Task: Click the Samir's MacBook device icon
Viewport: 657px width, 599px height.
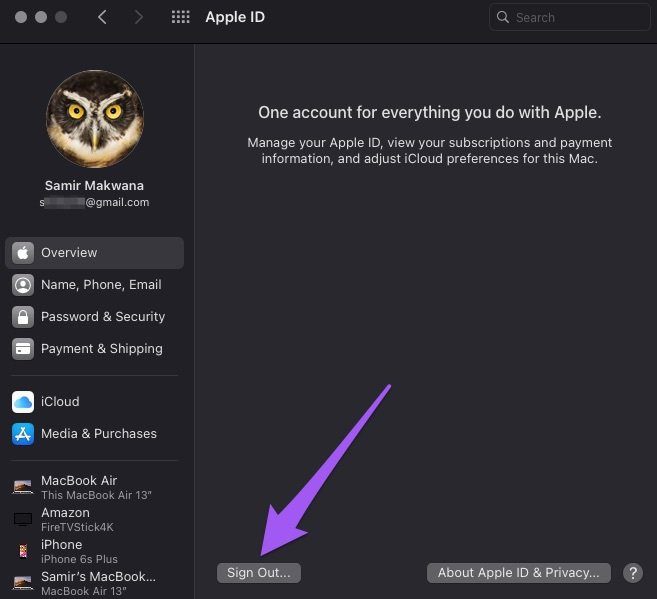Action: coord(23,583)
